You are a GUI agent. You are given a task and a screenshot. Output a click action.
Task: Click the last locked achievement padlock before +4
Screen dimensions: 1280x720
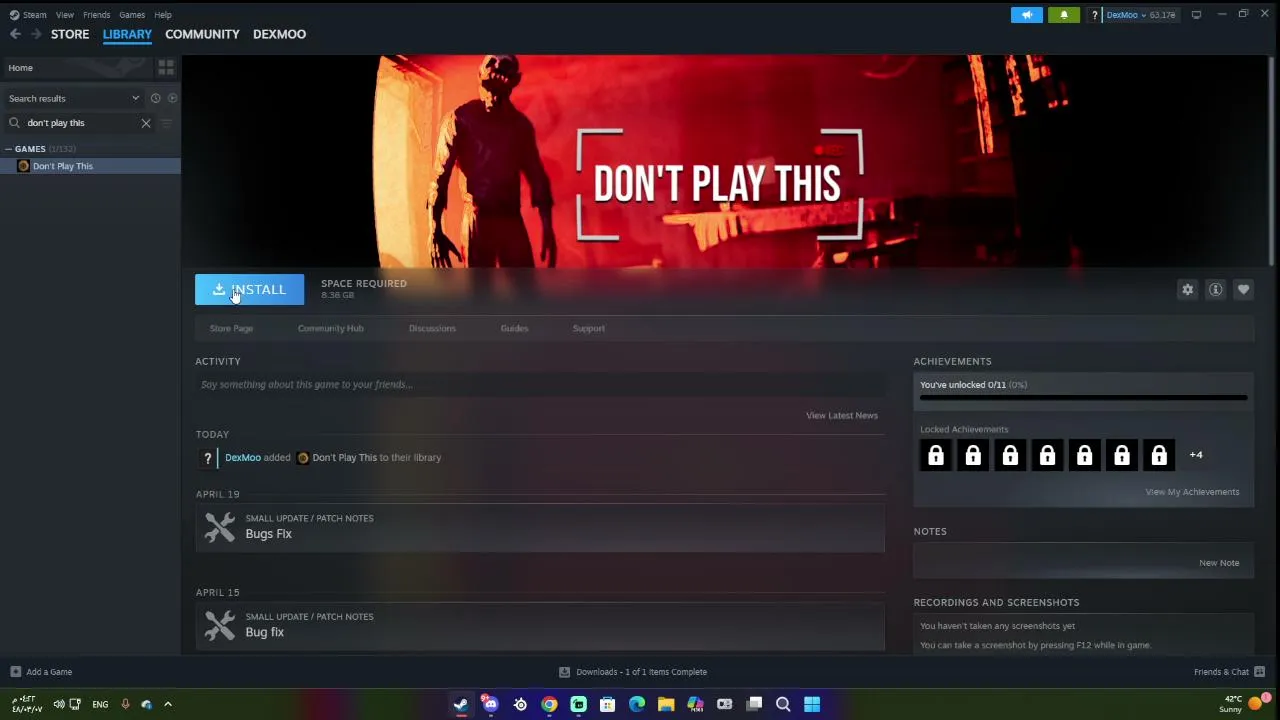[x=1159, y=456]
